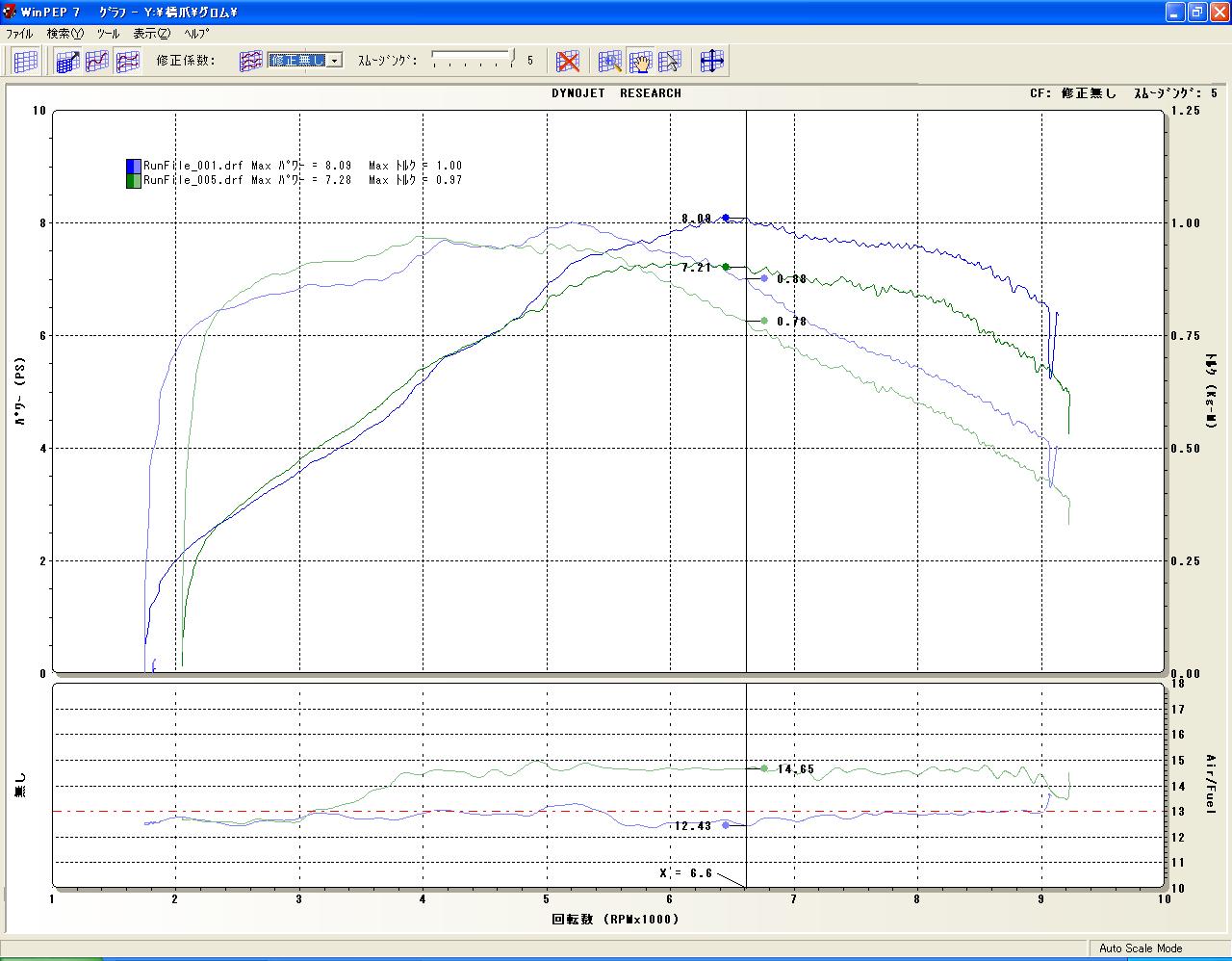Select the arrow pointer tool icon

tap(670, 61)
